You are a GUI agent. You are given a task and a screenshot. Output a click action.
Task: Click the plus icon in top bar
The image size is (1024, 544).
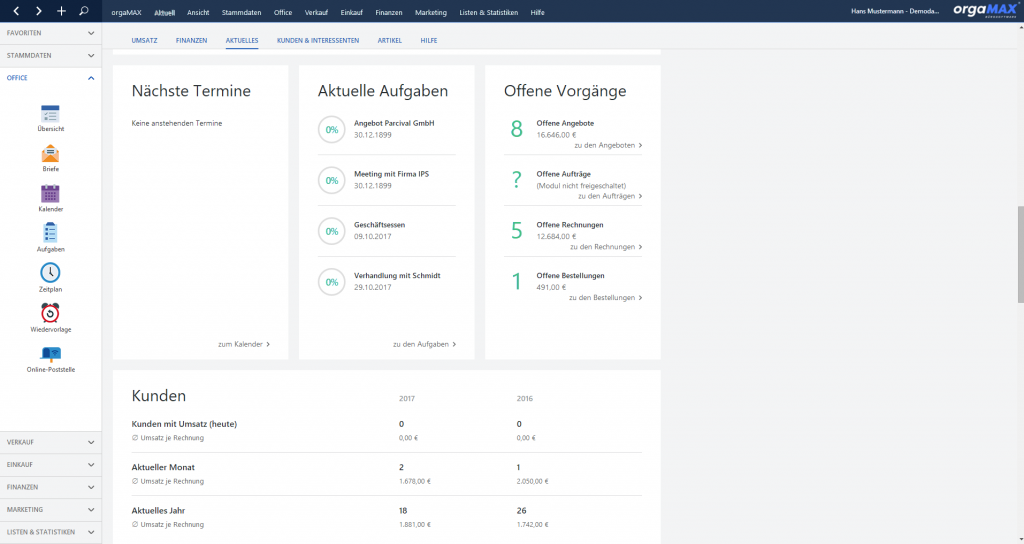click(61, 11)
